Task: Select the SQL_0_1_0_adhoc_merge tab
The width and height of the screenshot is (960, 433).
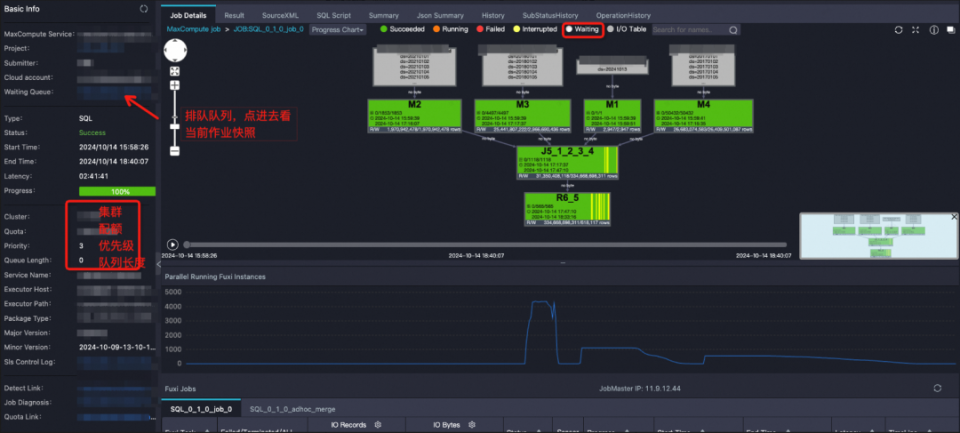Action: (x=292, y=408)
